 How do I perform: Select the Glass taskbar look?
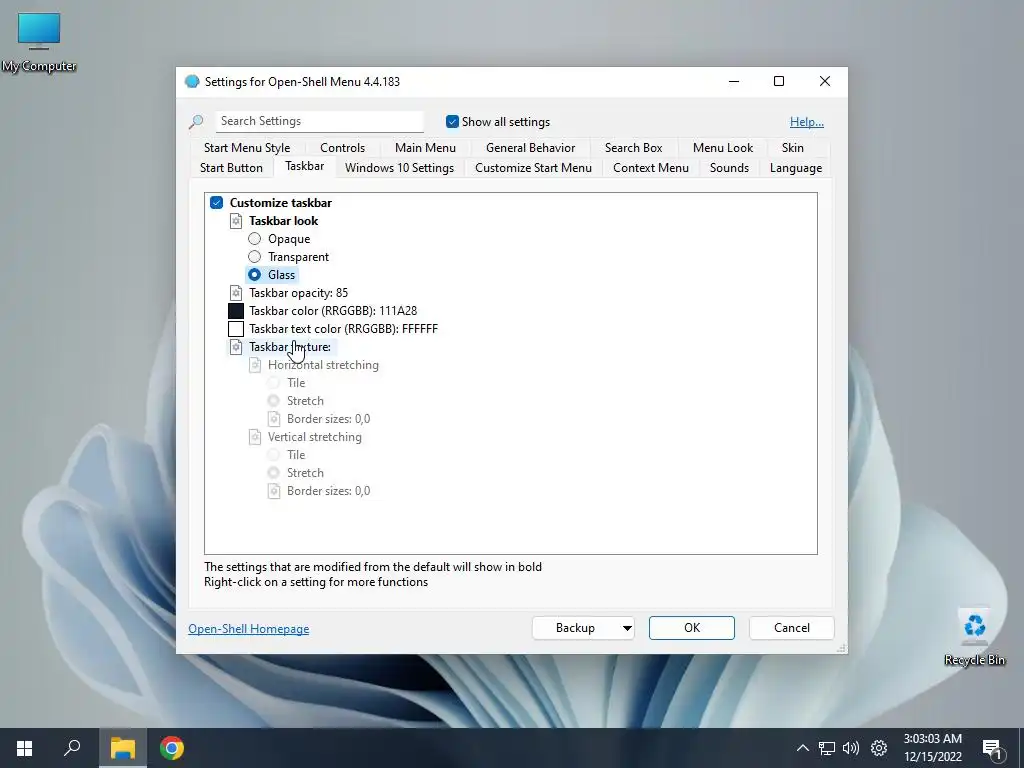click(255, 275)
